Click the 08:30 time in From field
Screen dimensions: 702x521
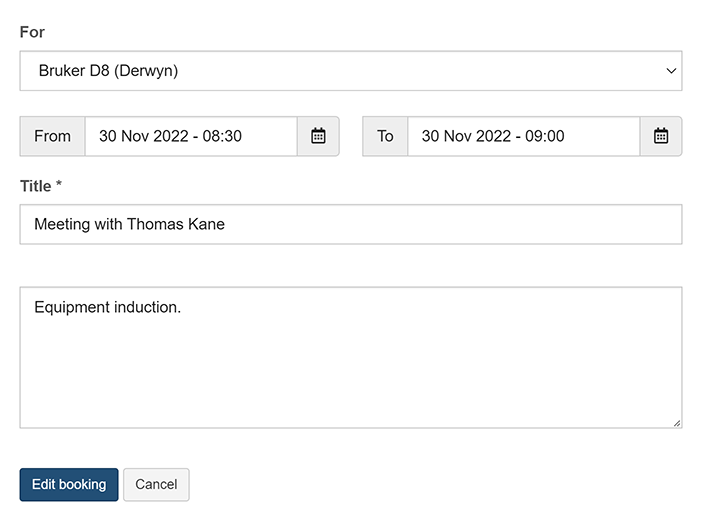click(222, 136)
